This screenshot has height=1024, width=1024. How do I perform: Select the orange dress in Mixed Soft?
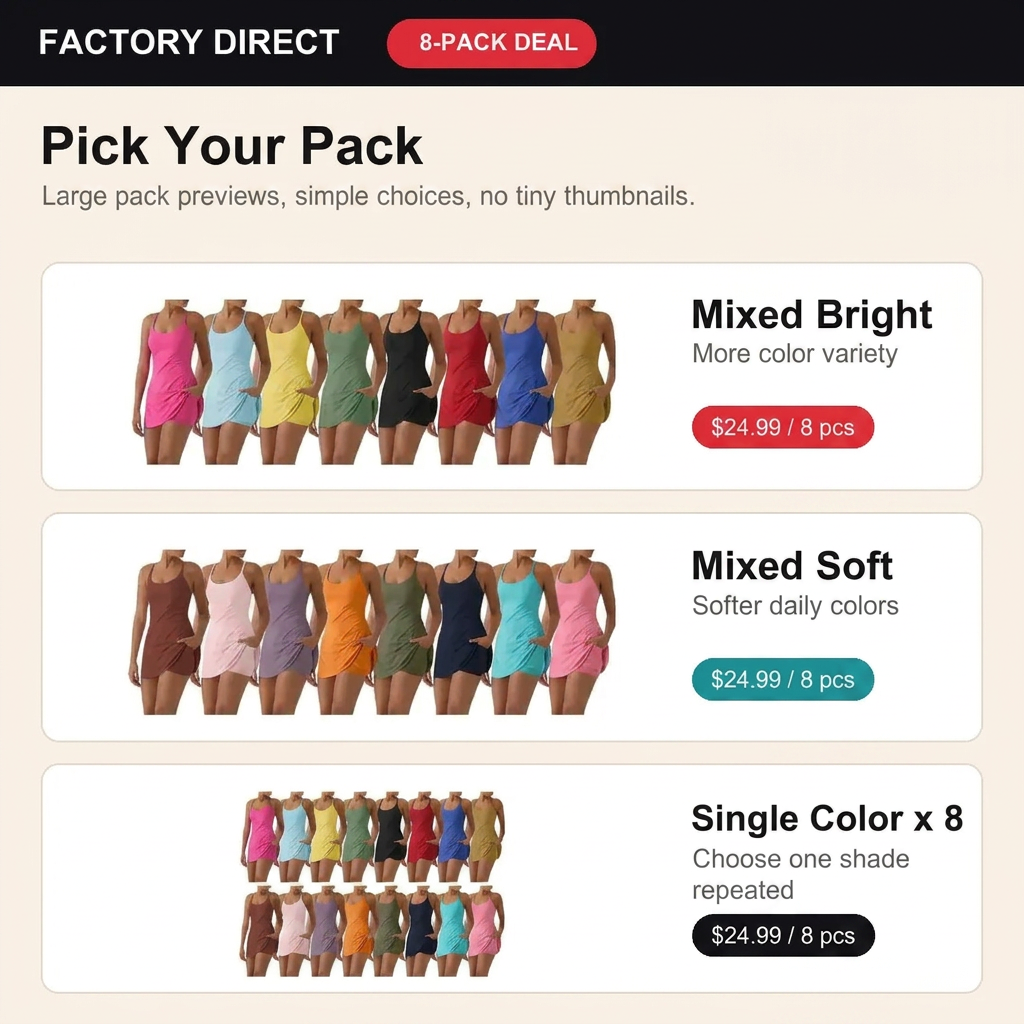click(x=346, y=632)
